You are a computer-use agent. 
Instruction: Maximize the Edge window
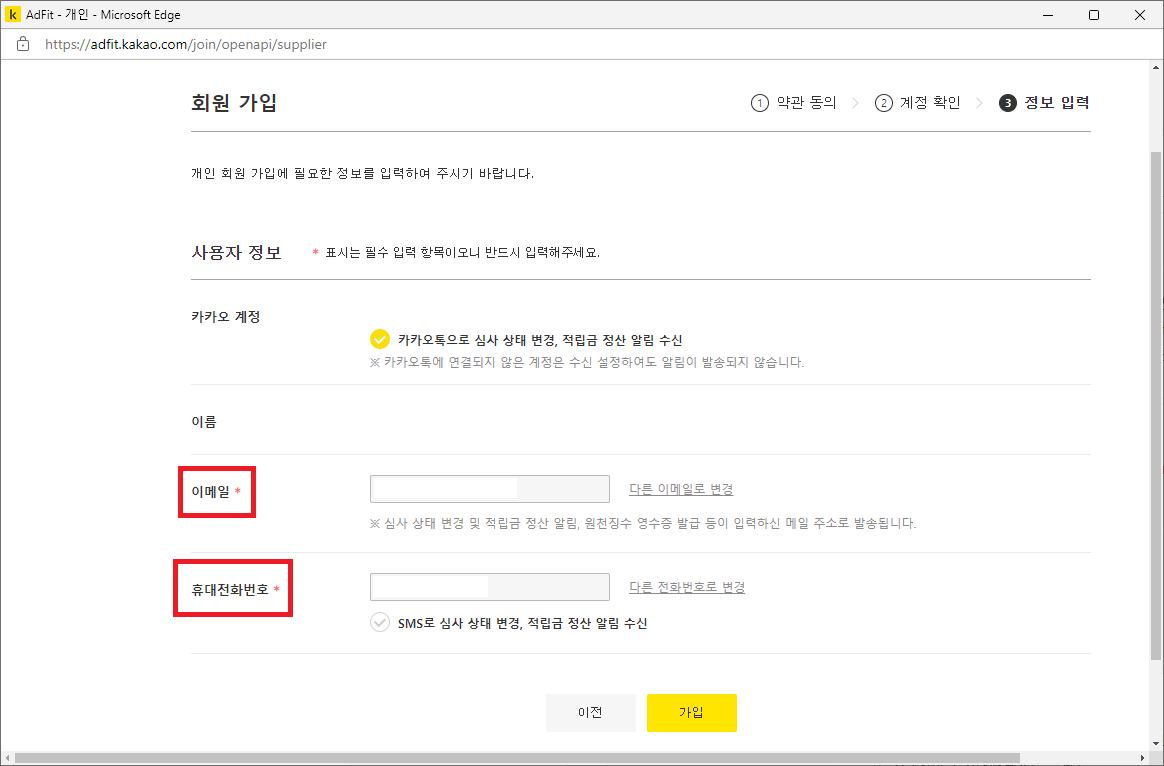pyautogui.click(x=1093, y=15)
